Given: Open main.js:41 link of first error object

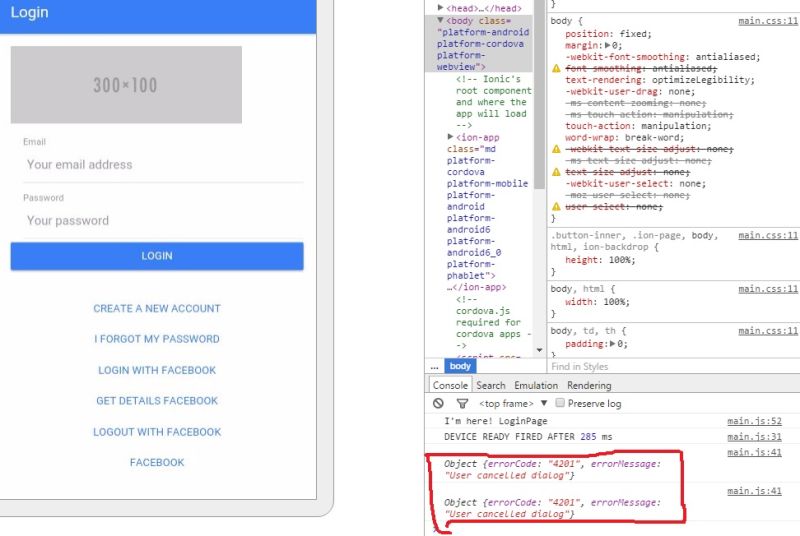Looking at the screenshot, I should [754, 452].
